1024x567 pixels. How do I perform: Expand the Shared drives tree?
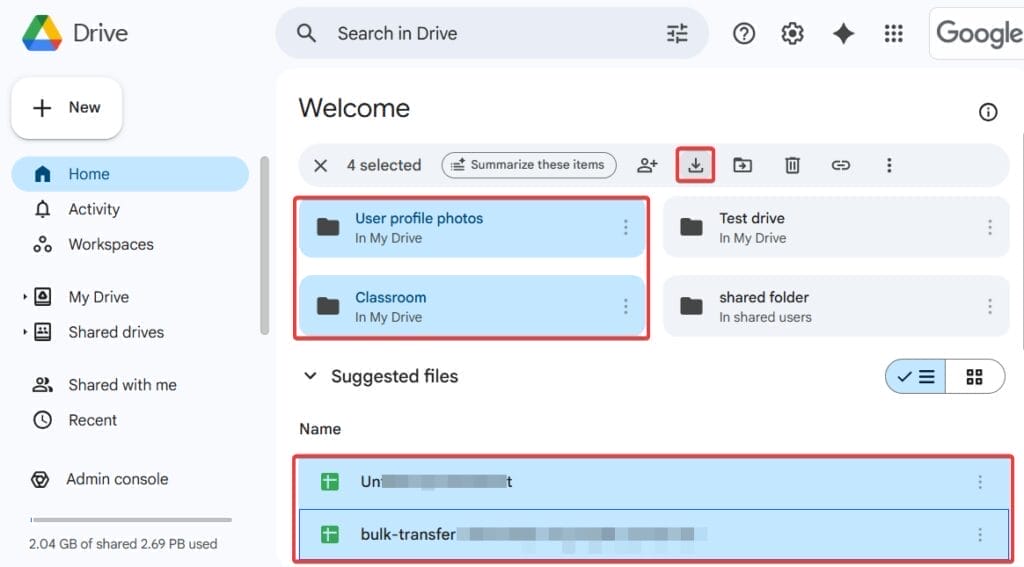coord(25,332)
